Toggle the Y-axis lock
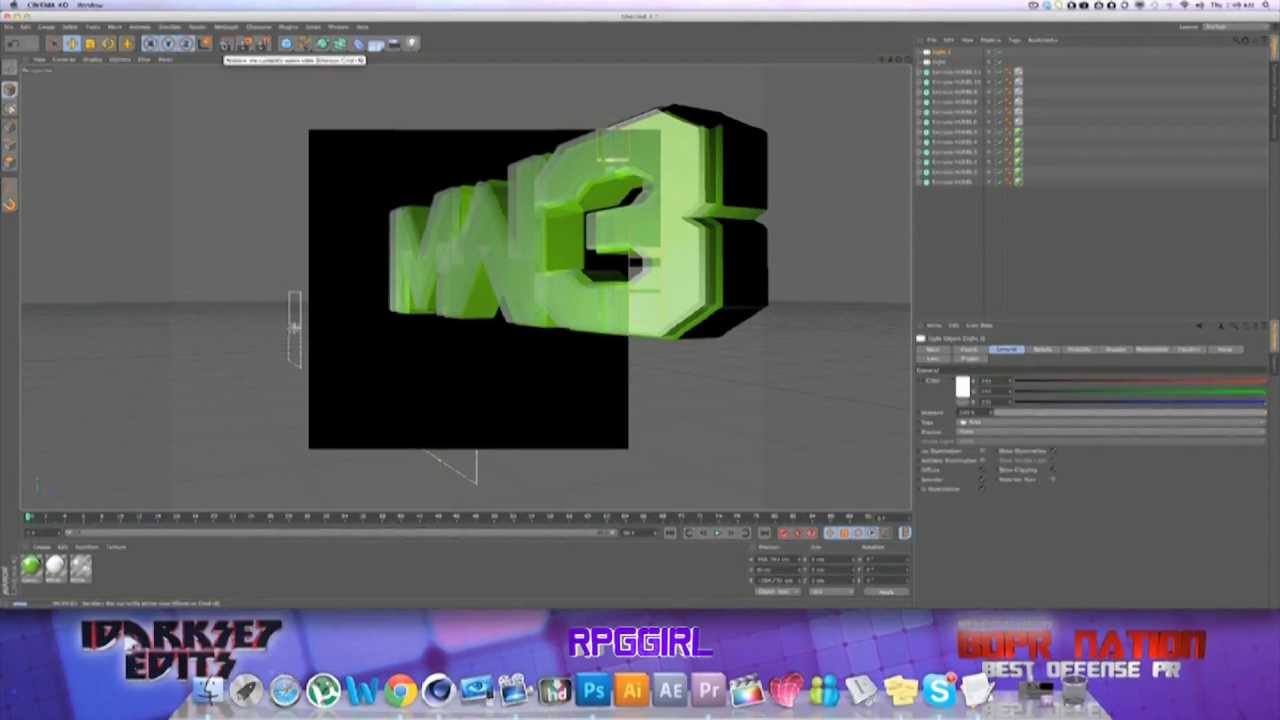1280x720 pixels. [168, 43]
